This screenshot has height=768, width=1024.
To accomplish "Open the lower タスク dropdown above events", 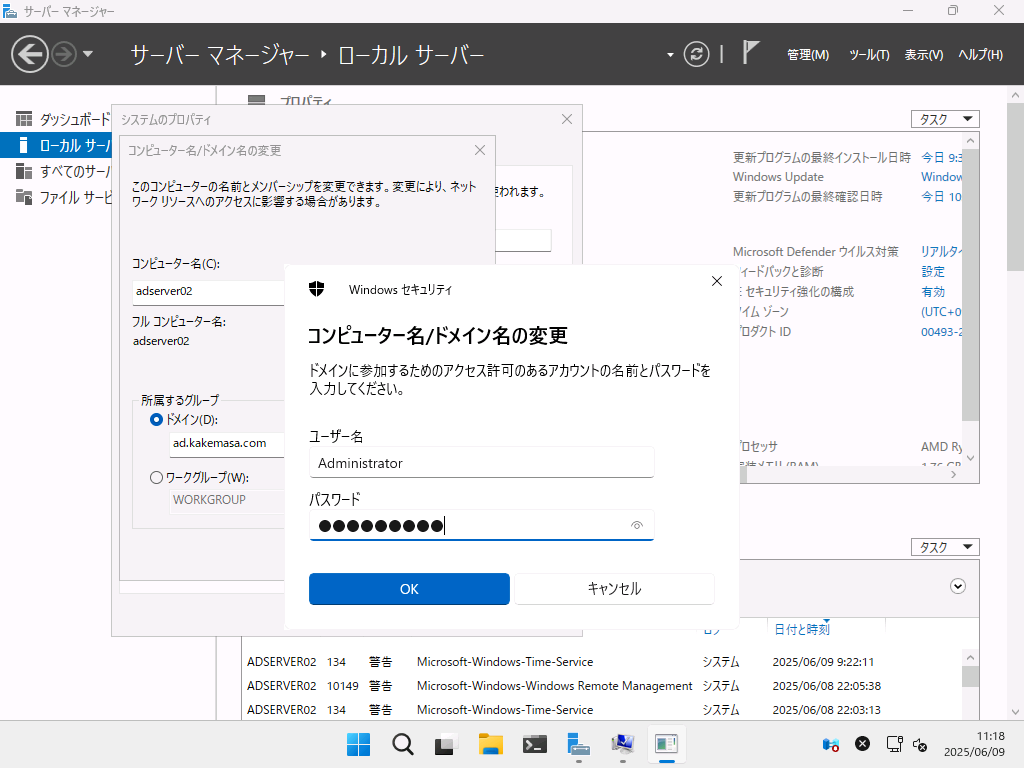I will click(945, 547).
